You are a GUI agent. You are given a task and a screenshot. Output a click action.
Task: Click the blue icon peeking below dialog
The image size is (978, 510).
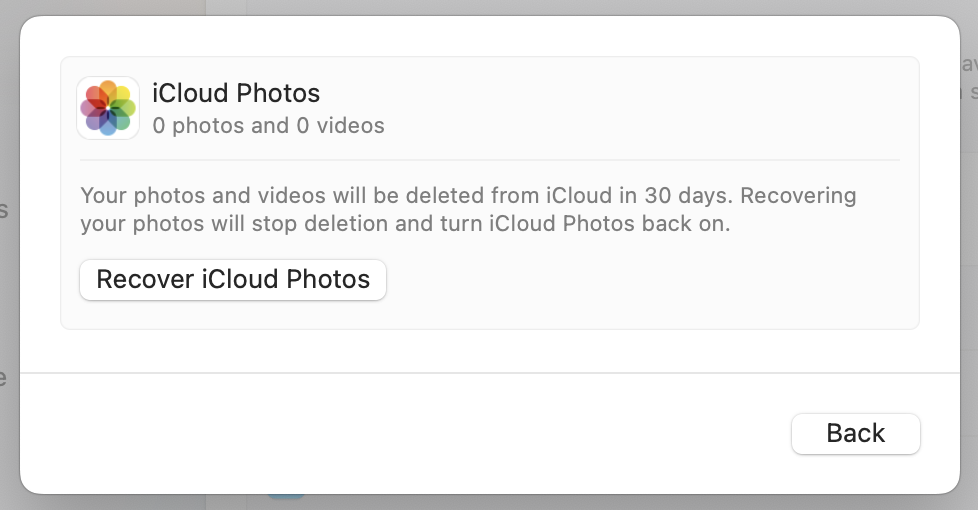286,496
